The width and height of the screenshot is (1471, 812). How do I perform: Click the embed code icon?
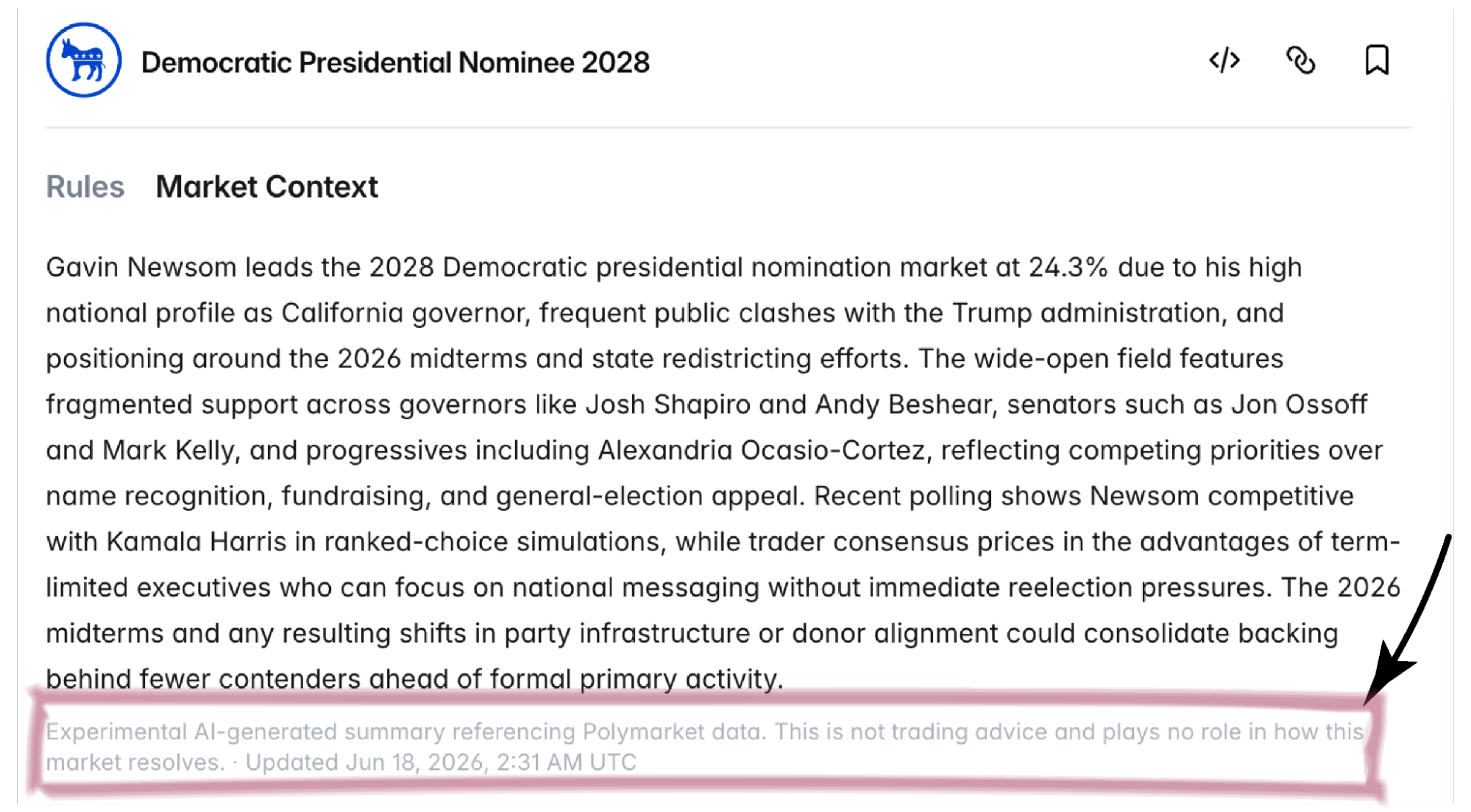point(1224,60)
